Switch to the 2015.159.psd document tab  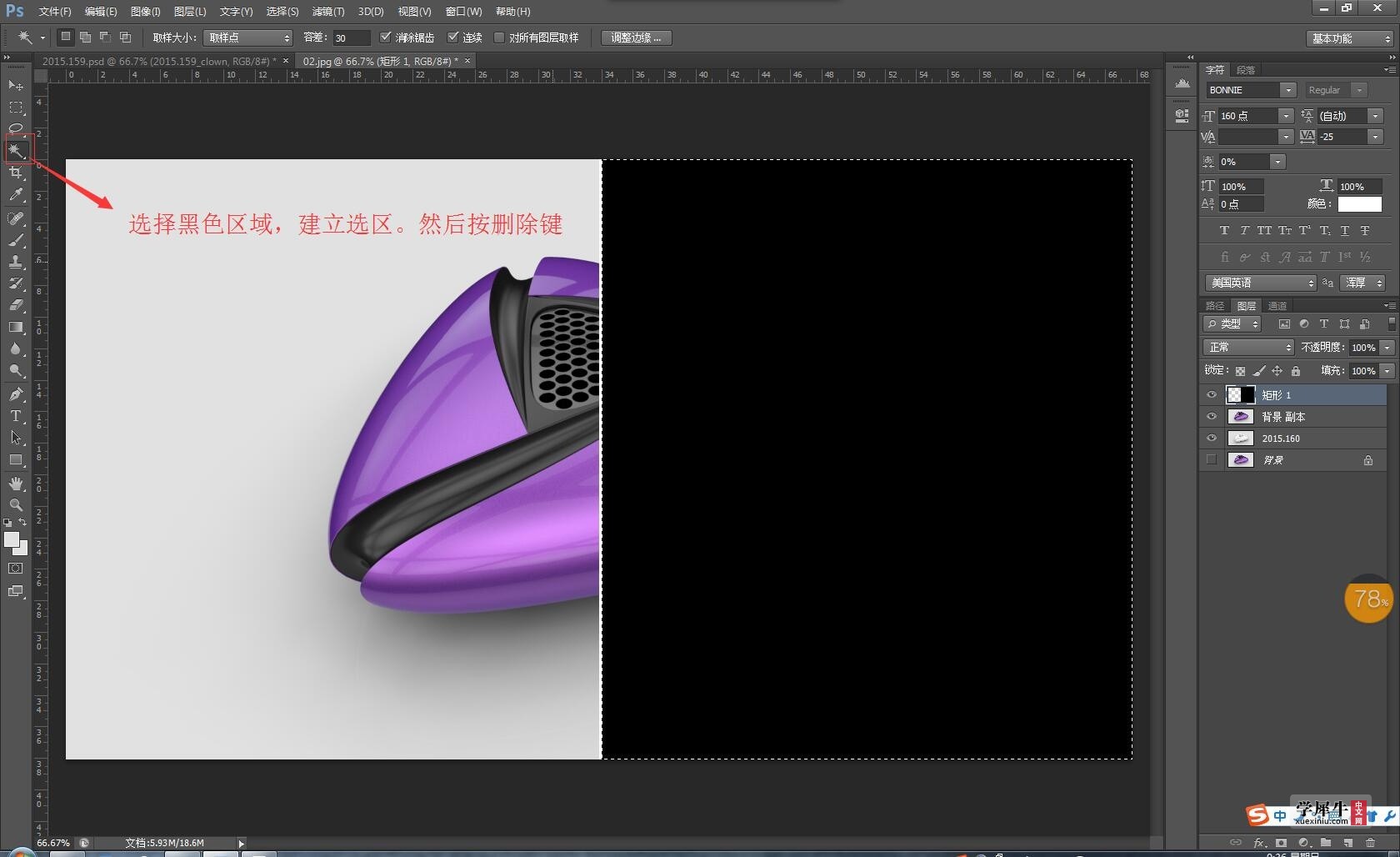point(158,61)
